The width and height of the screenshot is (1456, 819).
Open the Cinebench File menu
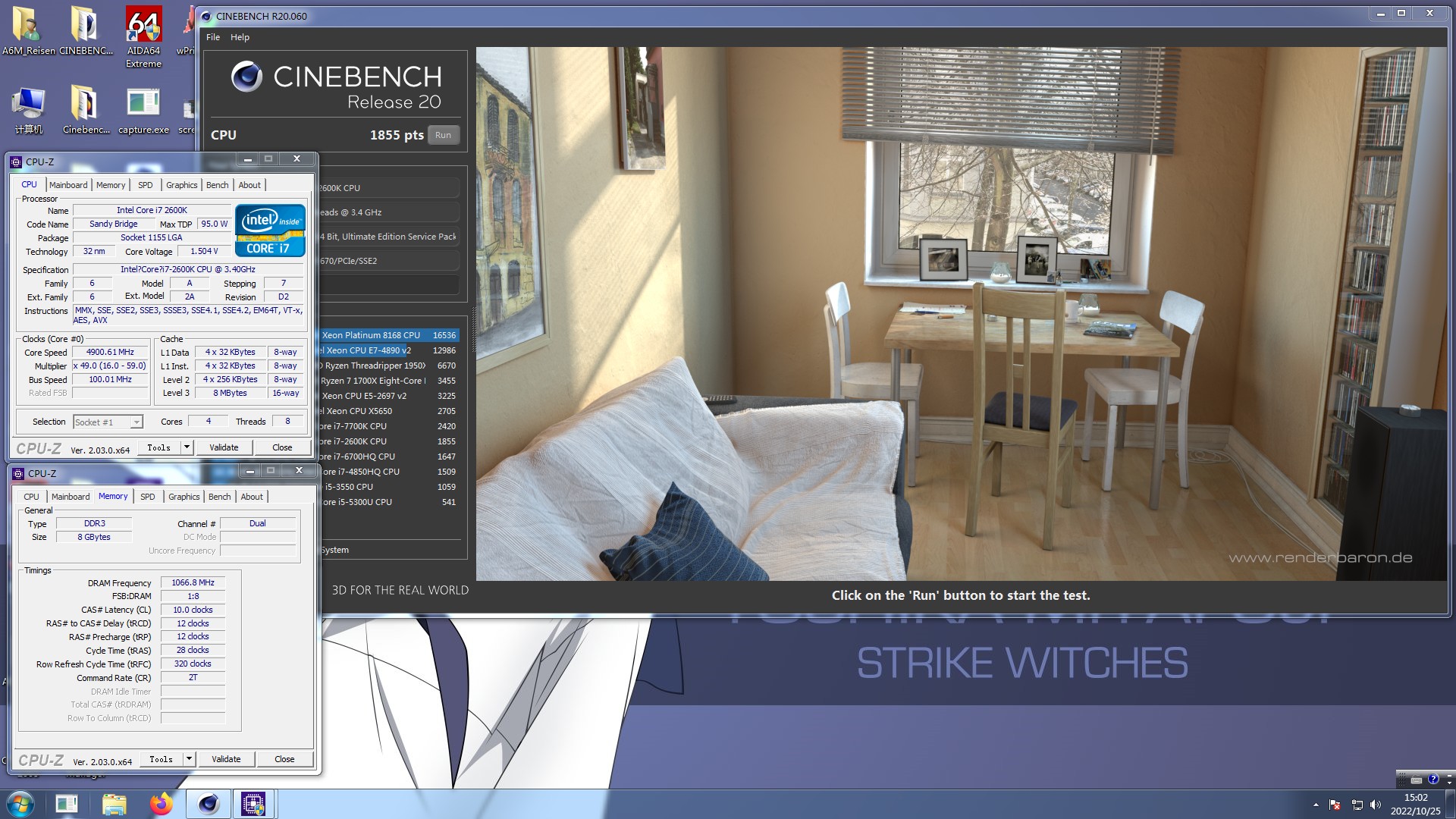click(x=213, y=37)
